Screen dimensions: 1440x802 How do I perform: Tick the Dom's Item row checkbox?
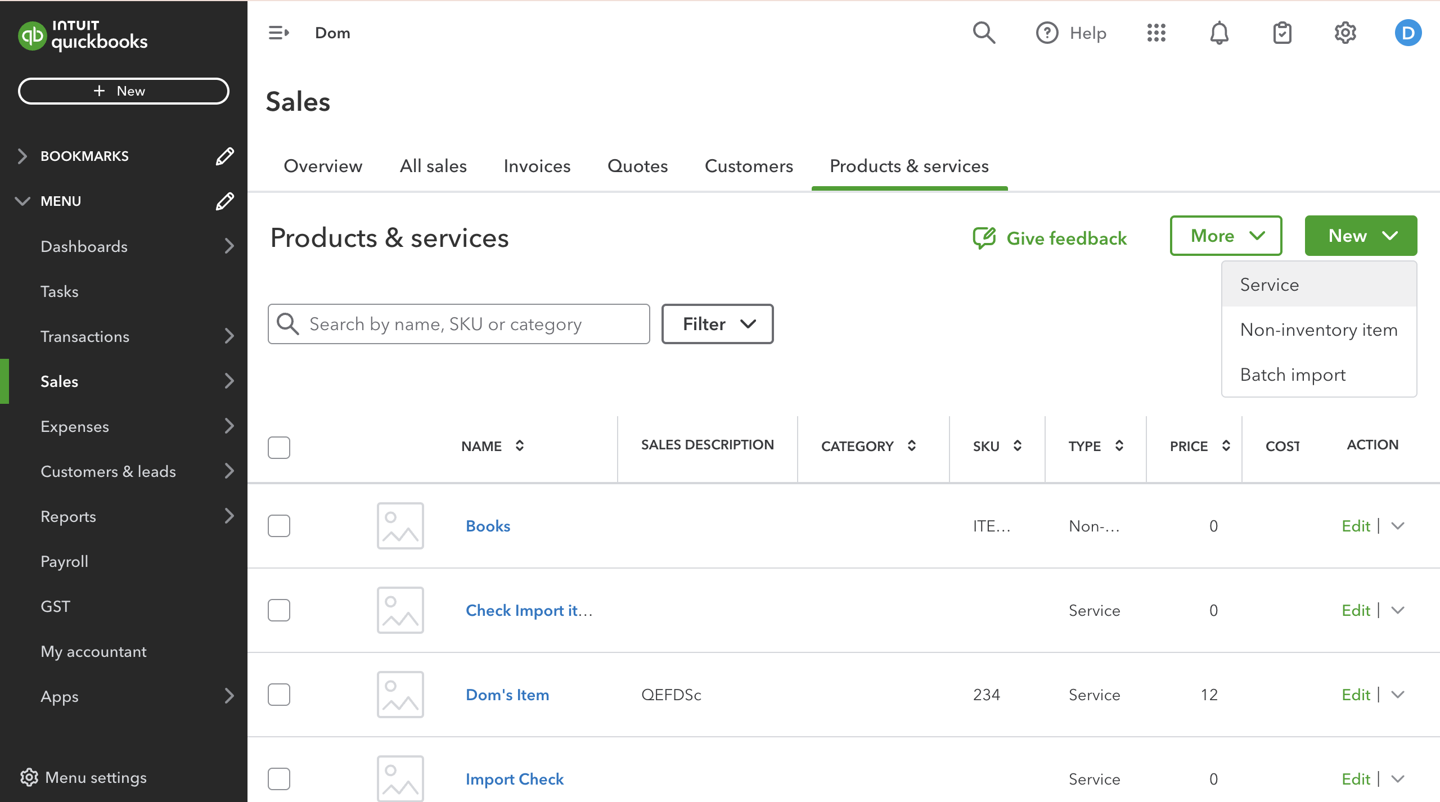pos(279,695)
